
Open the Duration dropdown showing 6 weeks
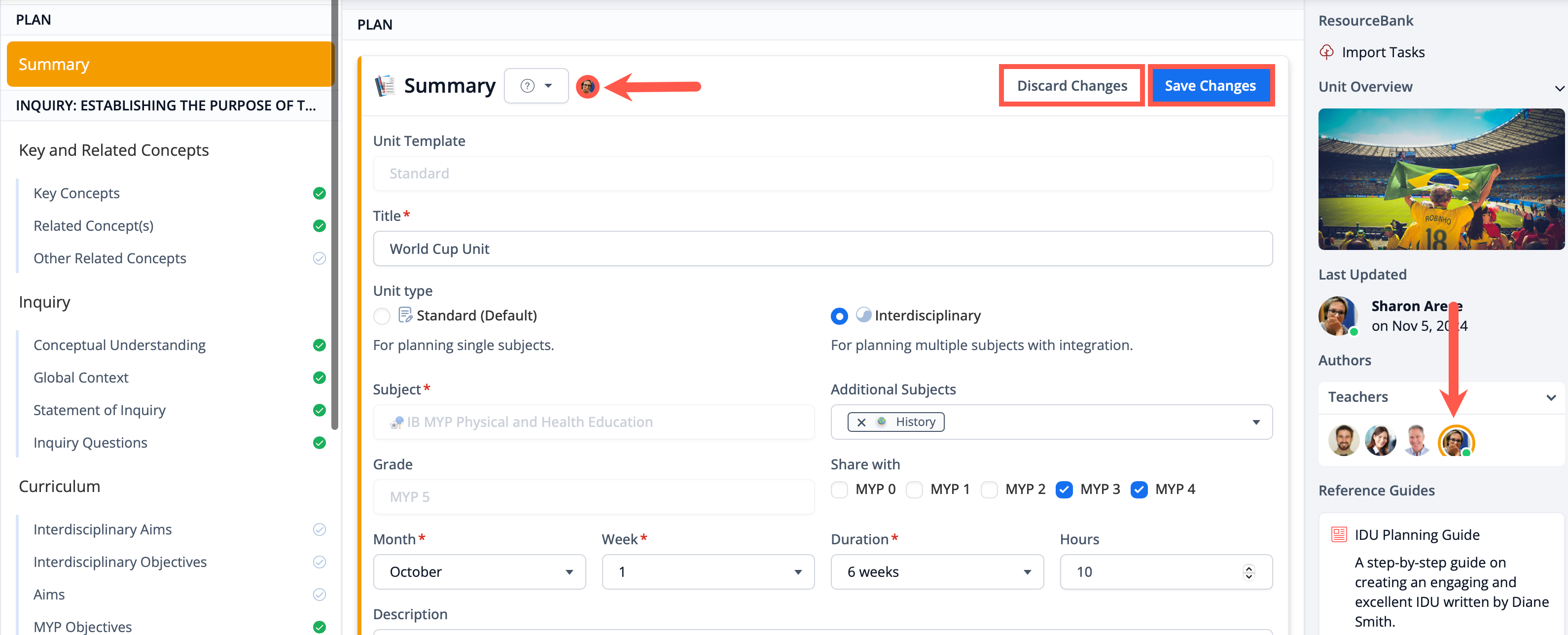coord(936,572)
